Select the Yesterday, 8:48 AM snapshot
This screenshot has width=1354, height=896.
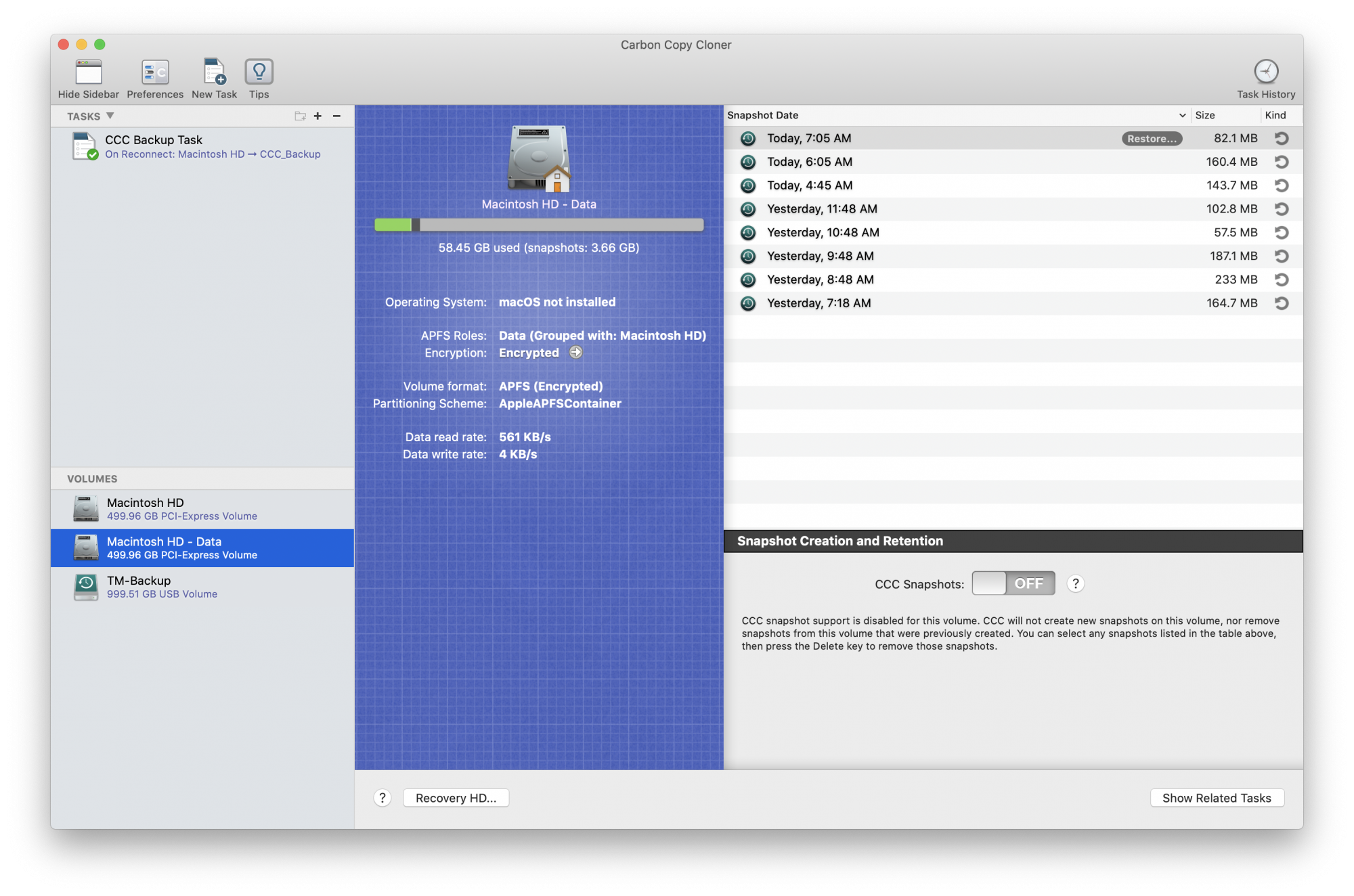click(1013, 279)
